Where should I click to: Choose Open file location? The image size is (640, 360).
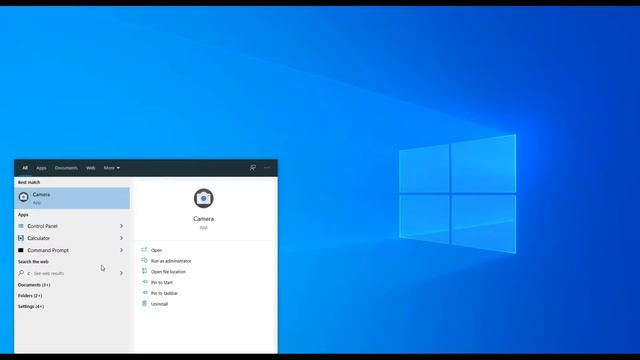(168, 271)
